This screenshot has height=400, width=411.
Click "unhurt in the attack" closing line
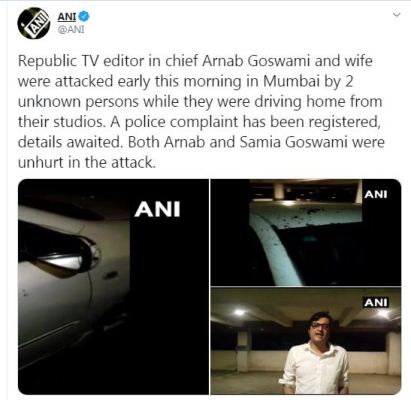tap(87, 163)
